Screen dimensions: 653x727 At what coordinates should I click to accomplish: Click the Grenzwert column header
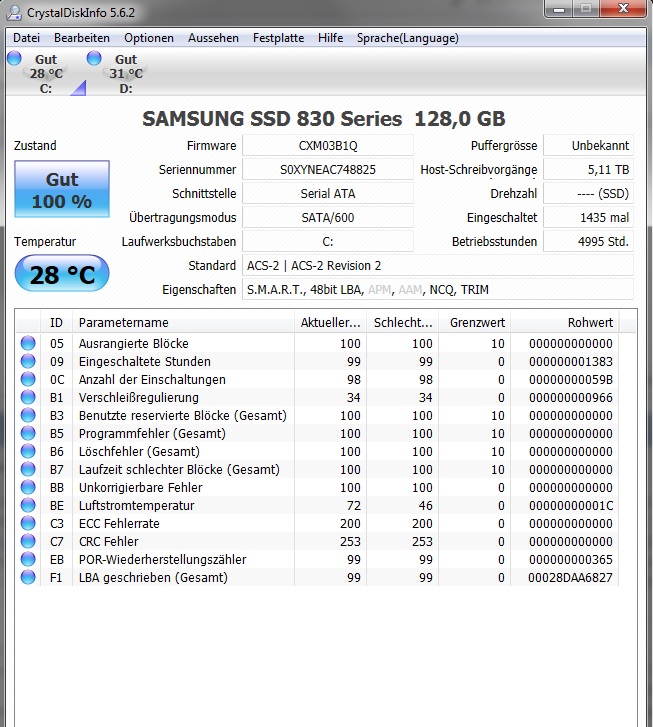[475, 322]
